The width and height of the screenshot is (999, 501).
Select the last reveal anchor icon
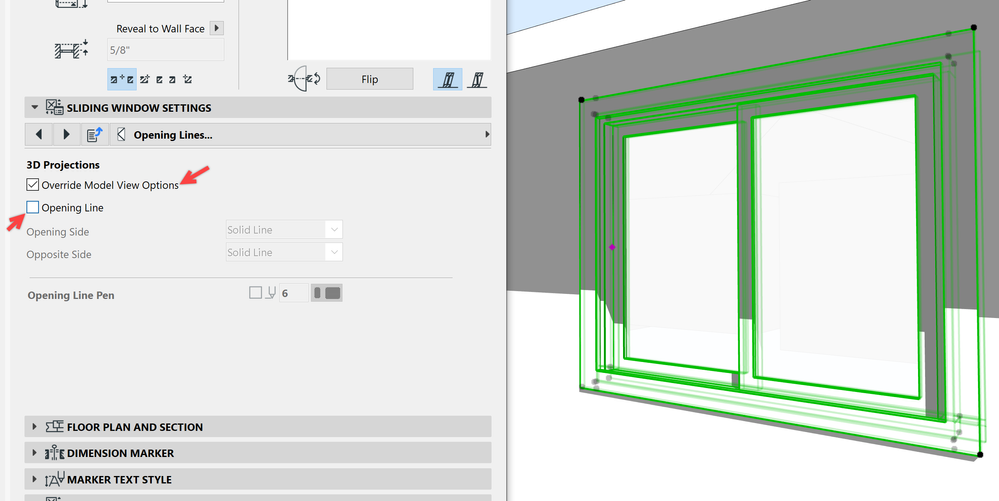click(x=187, y=79)
